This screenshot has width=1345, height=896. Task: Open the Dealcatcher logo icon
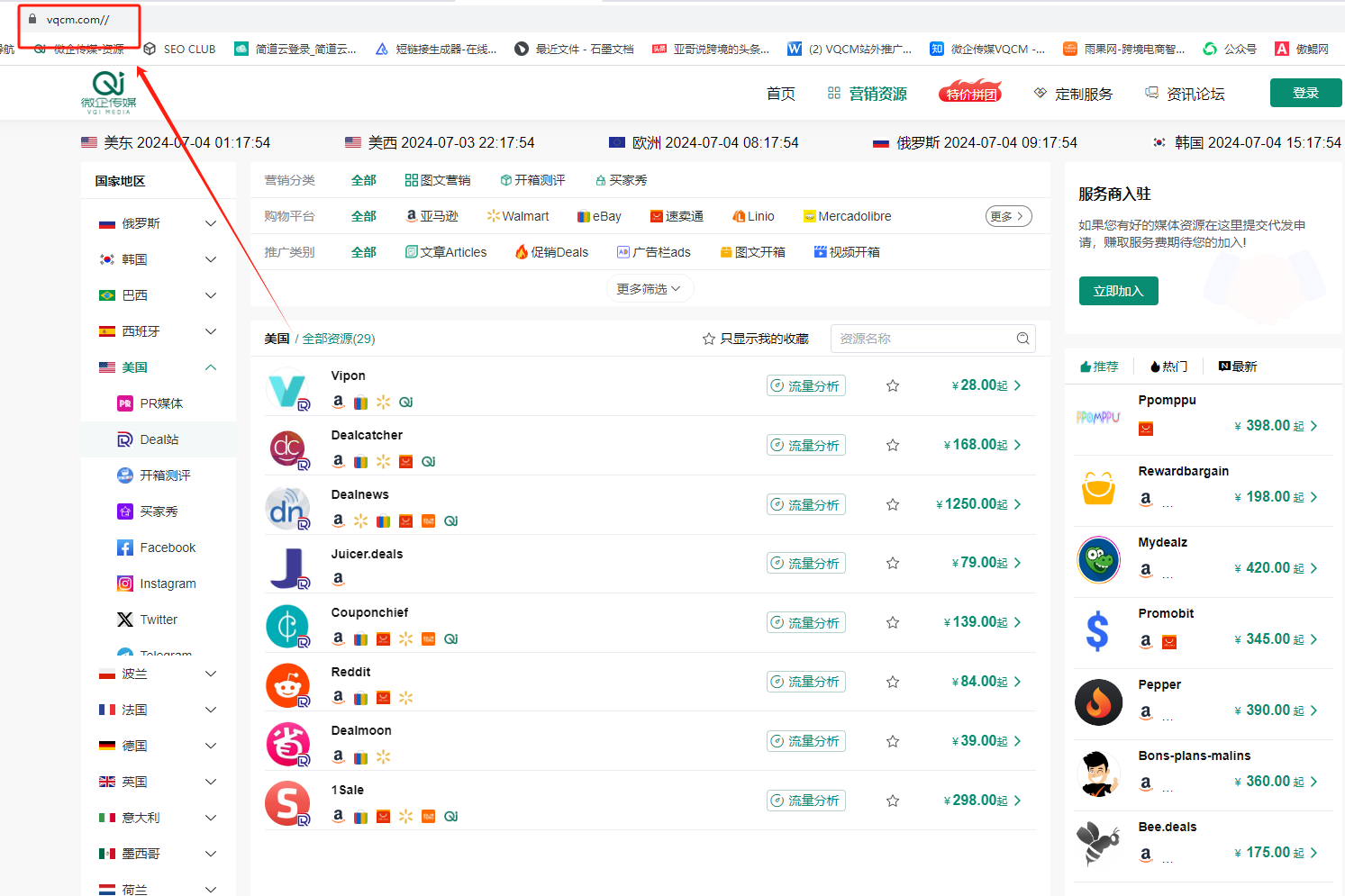[287, 449]
